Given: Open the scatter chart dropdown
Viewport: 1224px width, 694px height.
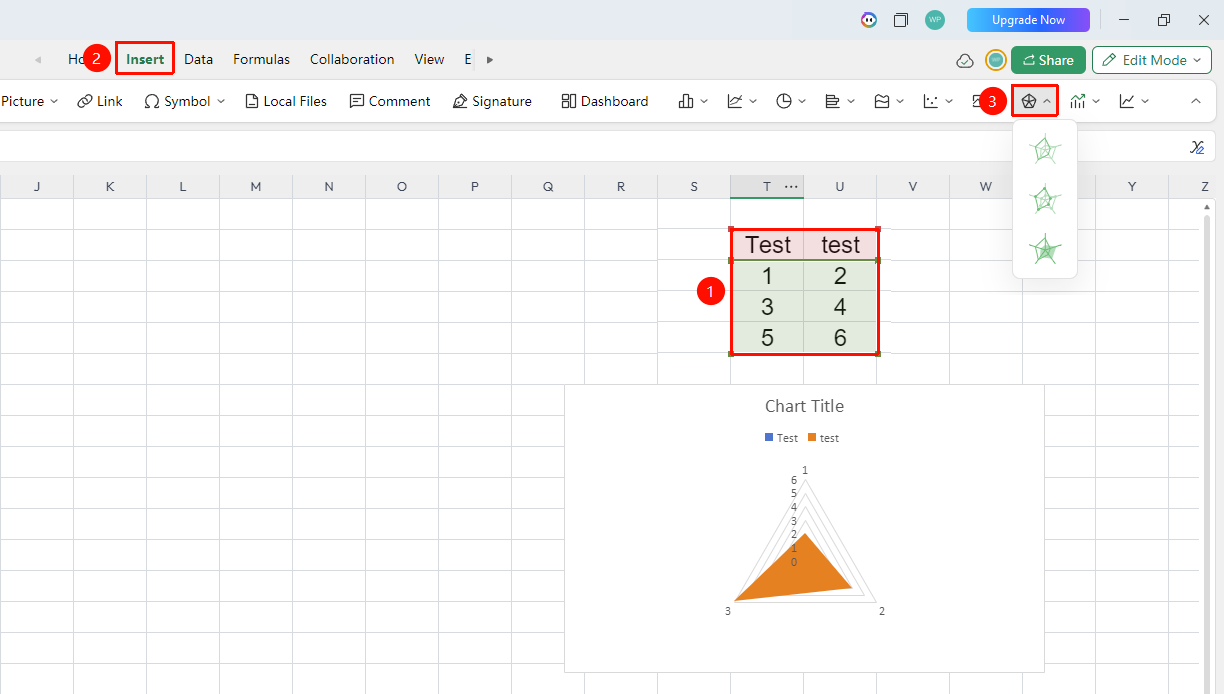Looking at the screenshot, I should tap(938, 101).
